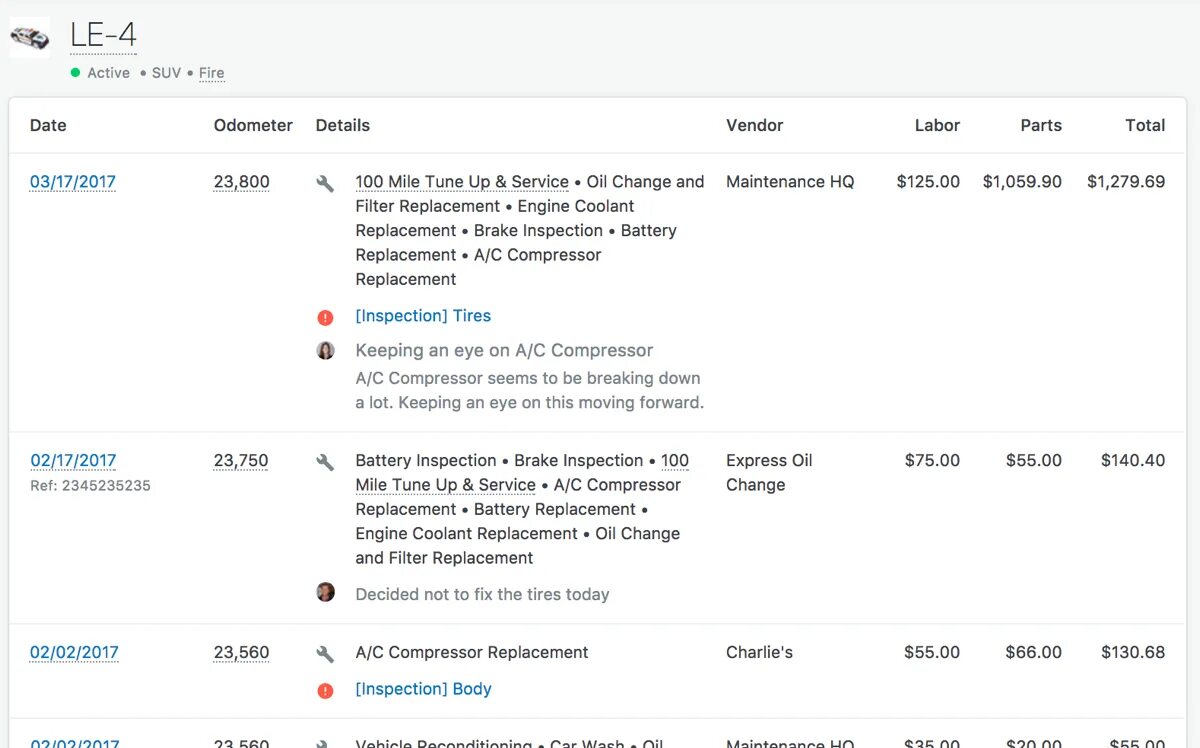Screen dimensions: 1200x748
Task: Click the Fire group link under vehicle name
Action: [x=211, y=73]
